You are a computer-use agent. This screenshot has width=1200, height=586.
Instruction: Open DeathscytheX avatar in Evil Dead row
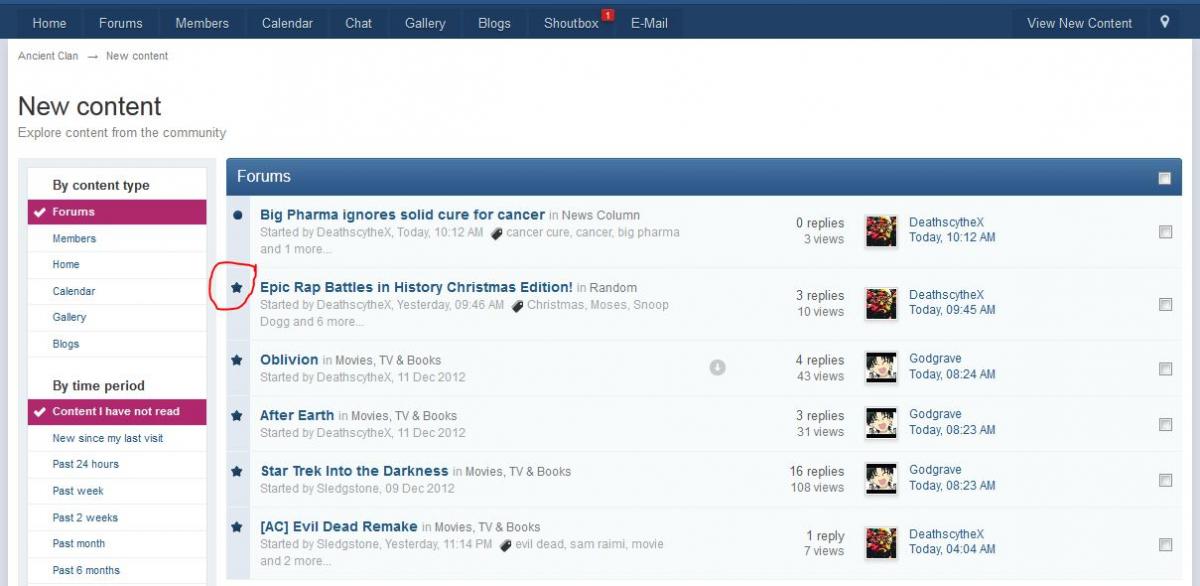point(881,543)
